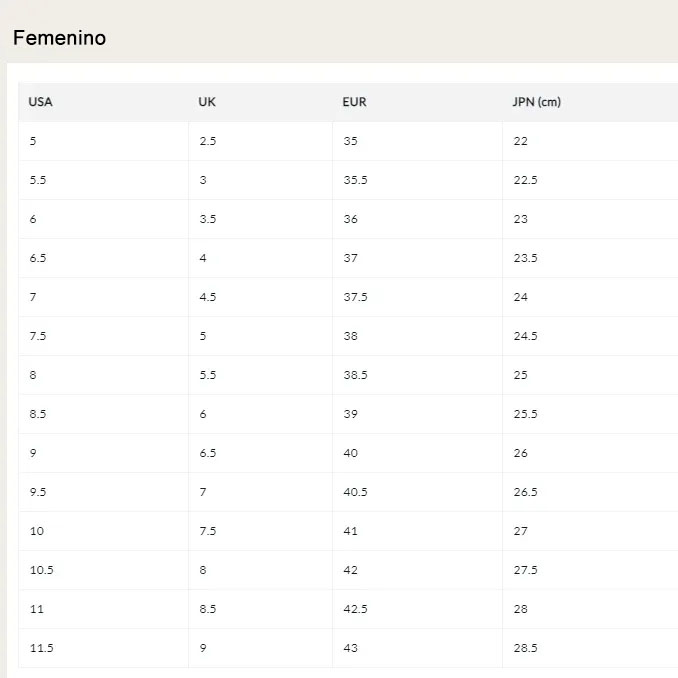
Task: Select the EUR column header
Action: click(417, 102)
